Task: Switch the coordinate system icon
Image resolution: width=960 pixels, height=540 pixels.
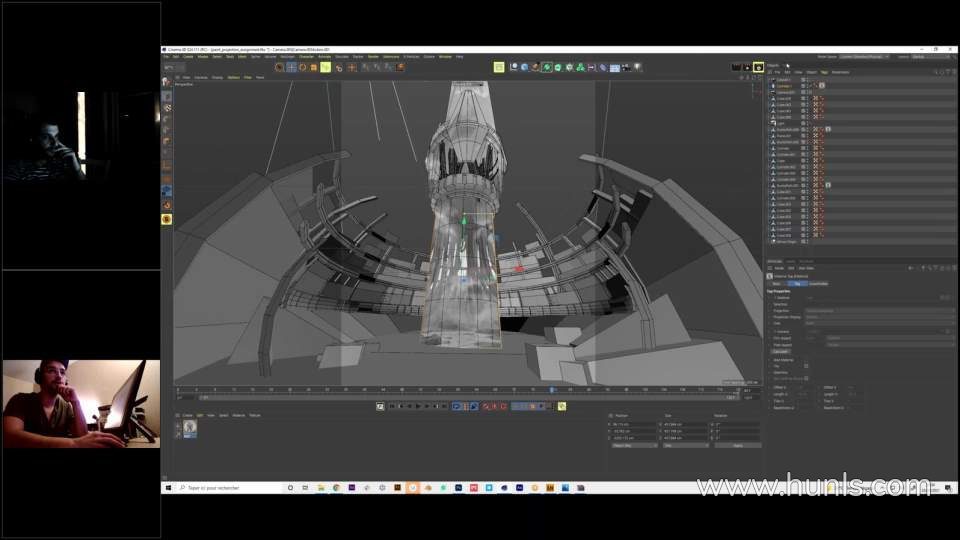Action: tap(400, 67)
